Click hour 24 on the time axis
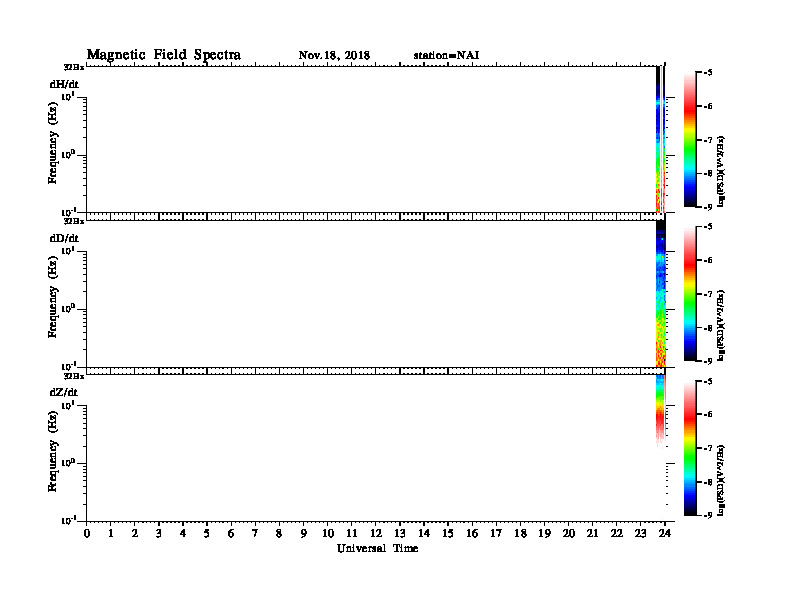Viewport: 792px width, 612px height. (665, 534)
